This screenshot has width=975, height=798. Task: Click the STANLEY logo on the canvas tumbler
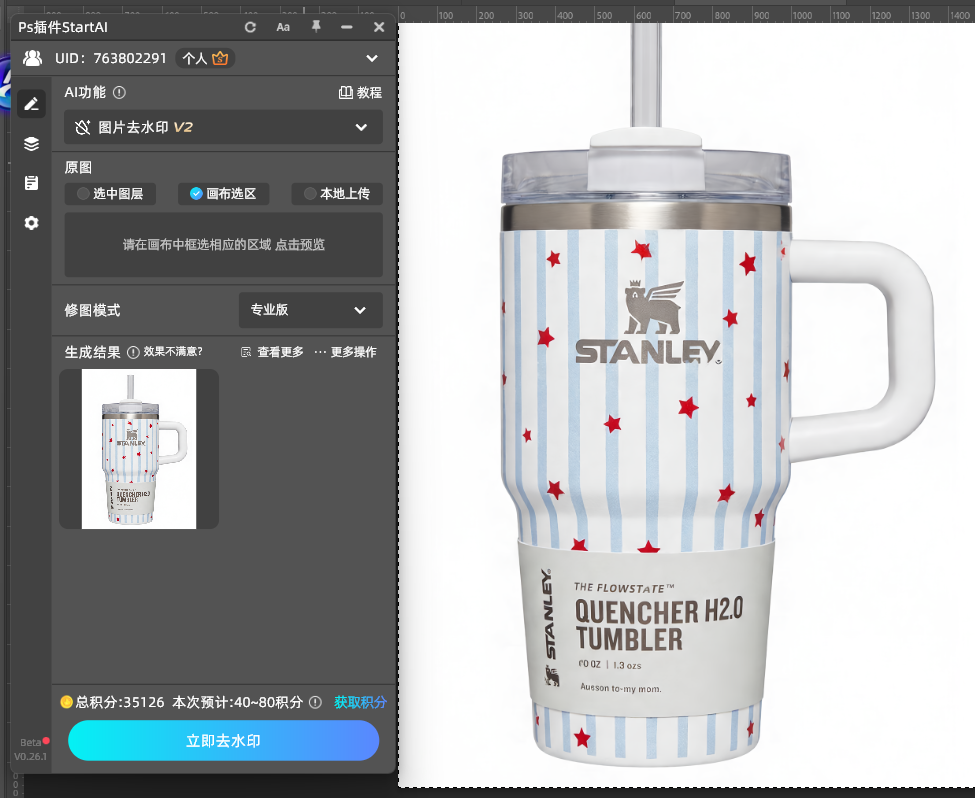(x=649, y=322)
